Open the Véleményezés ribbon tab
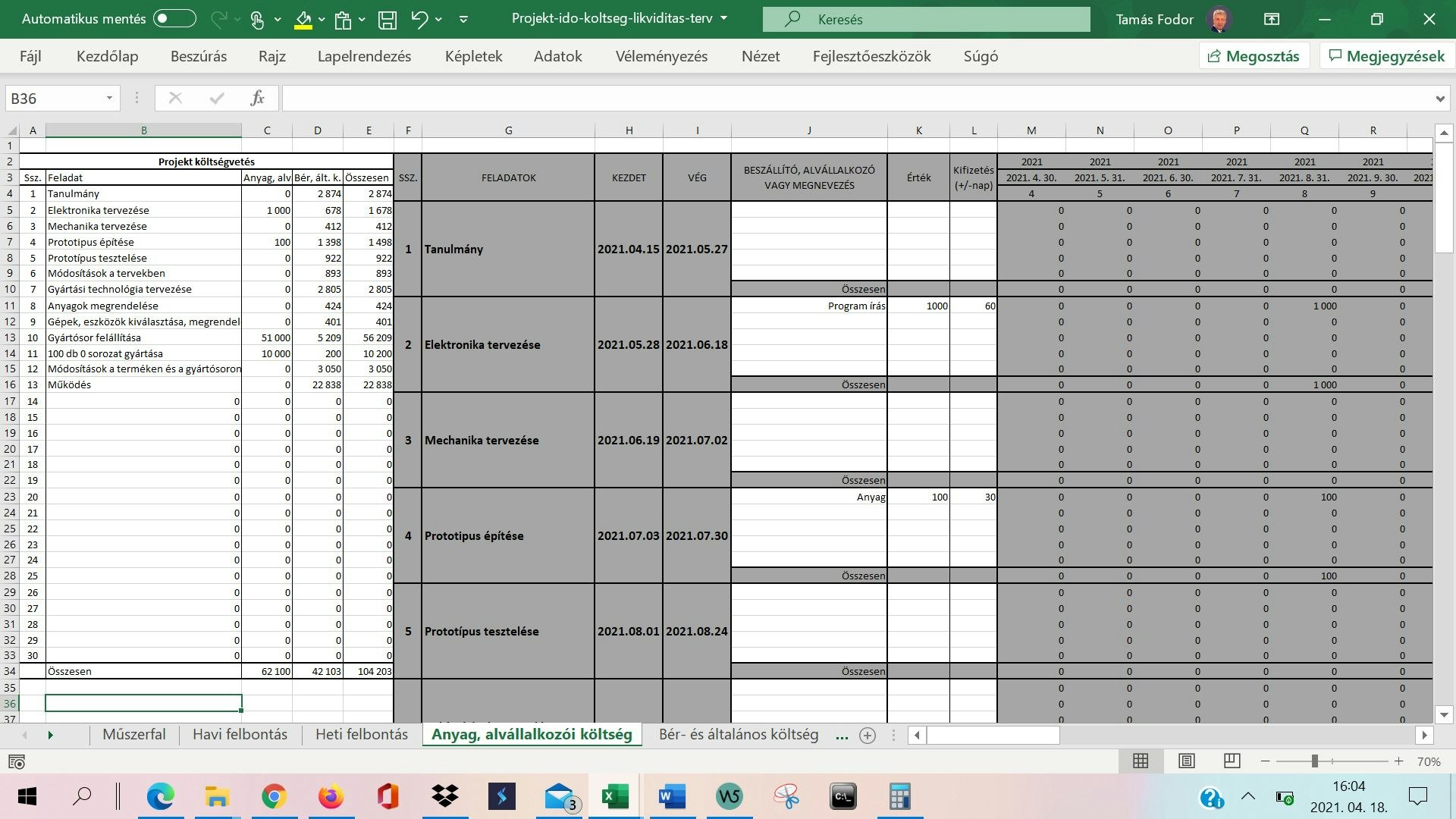The image size is (1456, 819). point(661,56)
